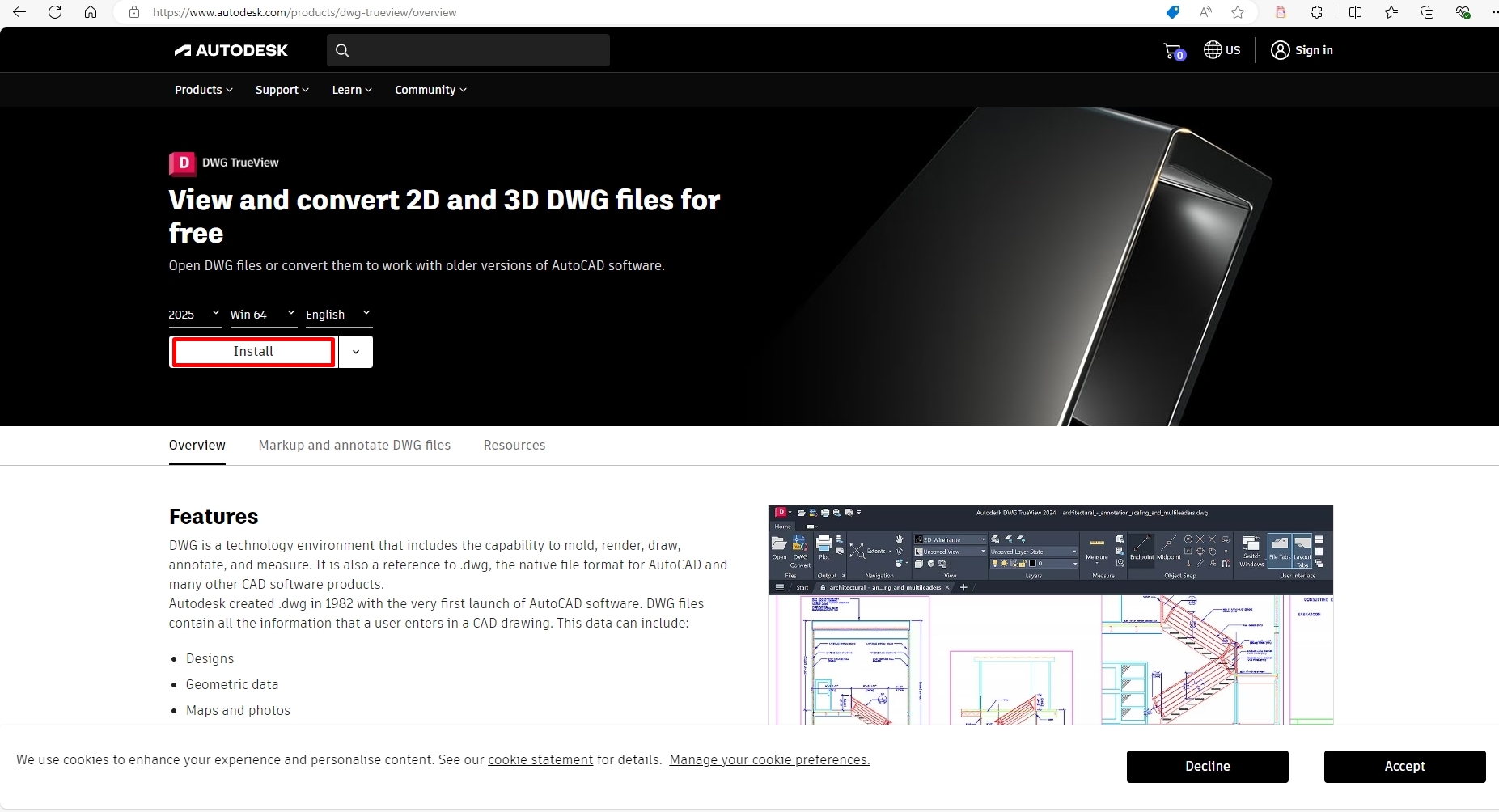Open the browser Settings and more menu
The width and height of the screenshot is (1499, 812).
1493,12
